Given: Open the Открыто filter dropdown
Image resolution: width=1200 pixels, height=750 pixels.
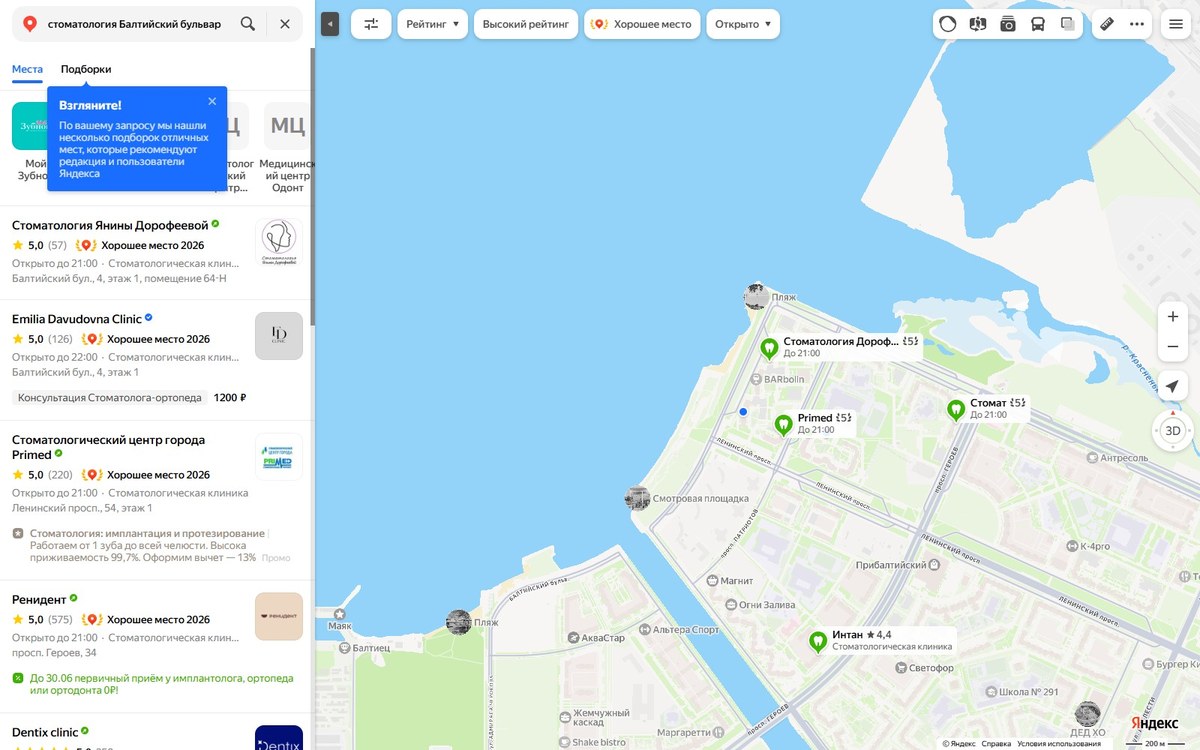Looking at the screenshot, I should click(744, 24).
